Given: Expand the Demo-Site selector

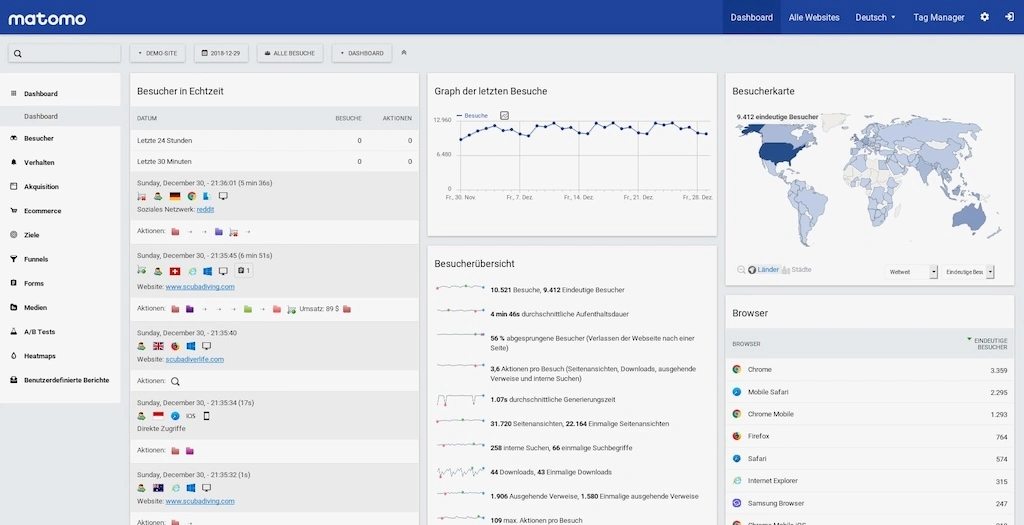Looking at the screenshot, I should coord(158,53).
